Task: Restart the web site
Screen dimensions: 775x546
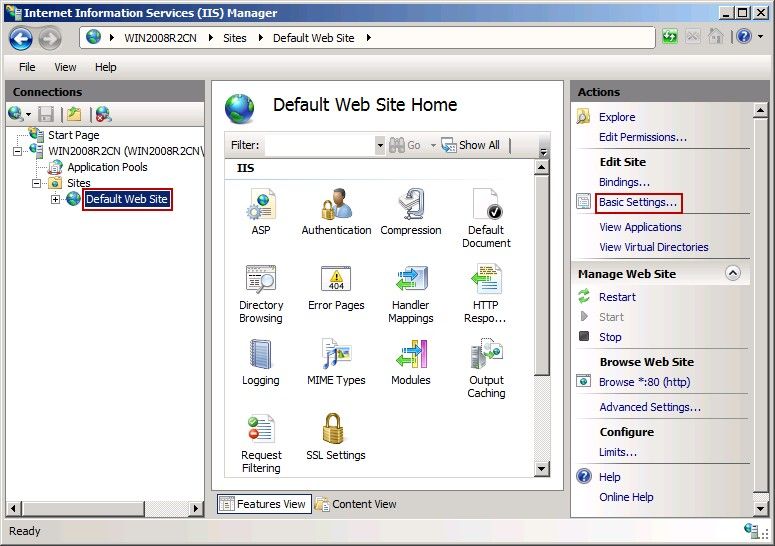Action: (x=617, y=297)
